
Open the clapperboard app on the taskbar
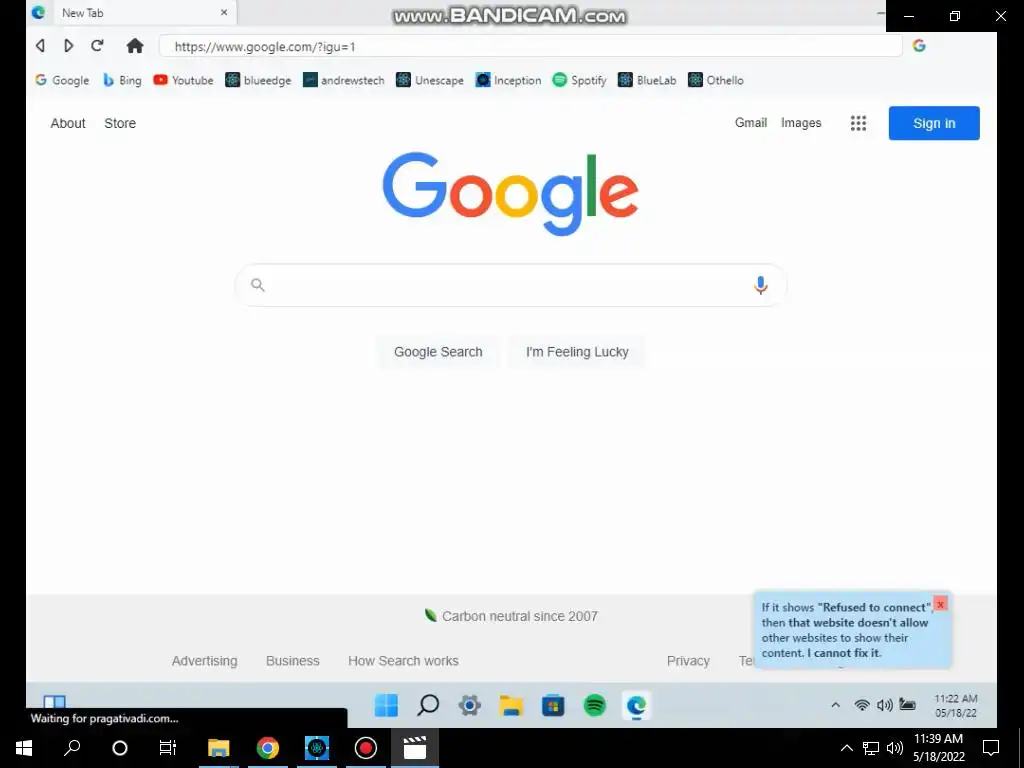(x=415, y=748)
